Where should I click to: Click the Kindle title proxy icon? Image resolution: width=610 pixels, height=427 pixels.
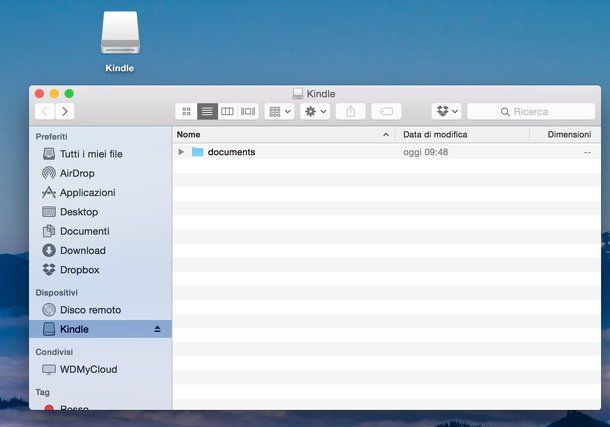point(298,94)
